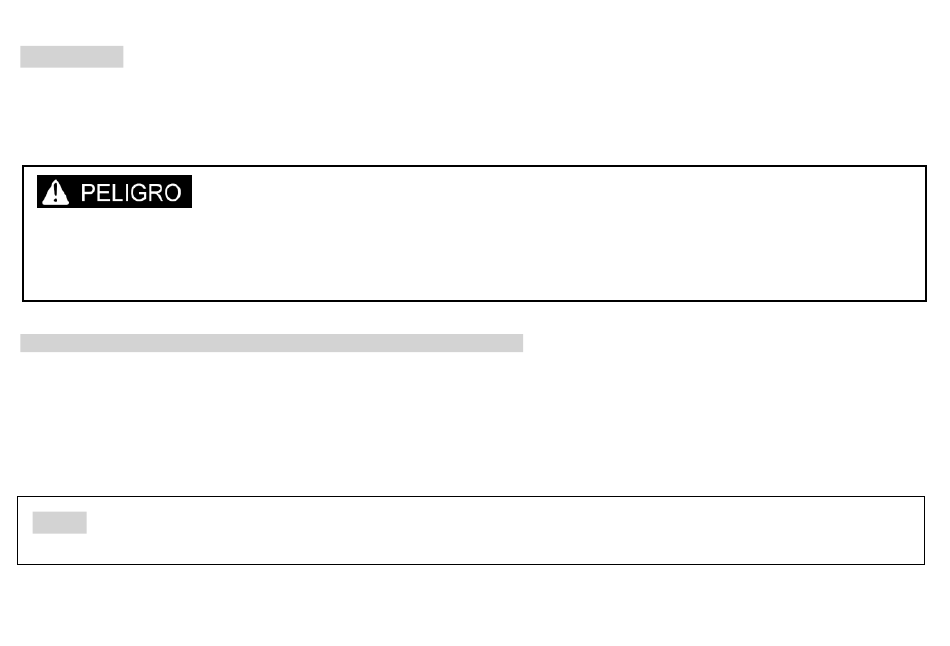Screen dimensions: 950x646
Task: Click the long gray section heading bar
Action: point(271,343)
